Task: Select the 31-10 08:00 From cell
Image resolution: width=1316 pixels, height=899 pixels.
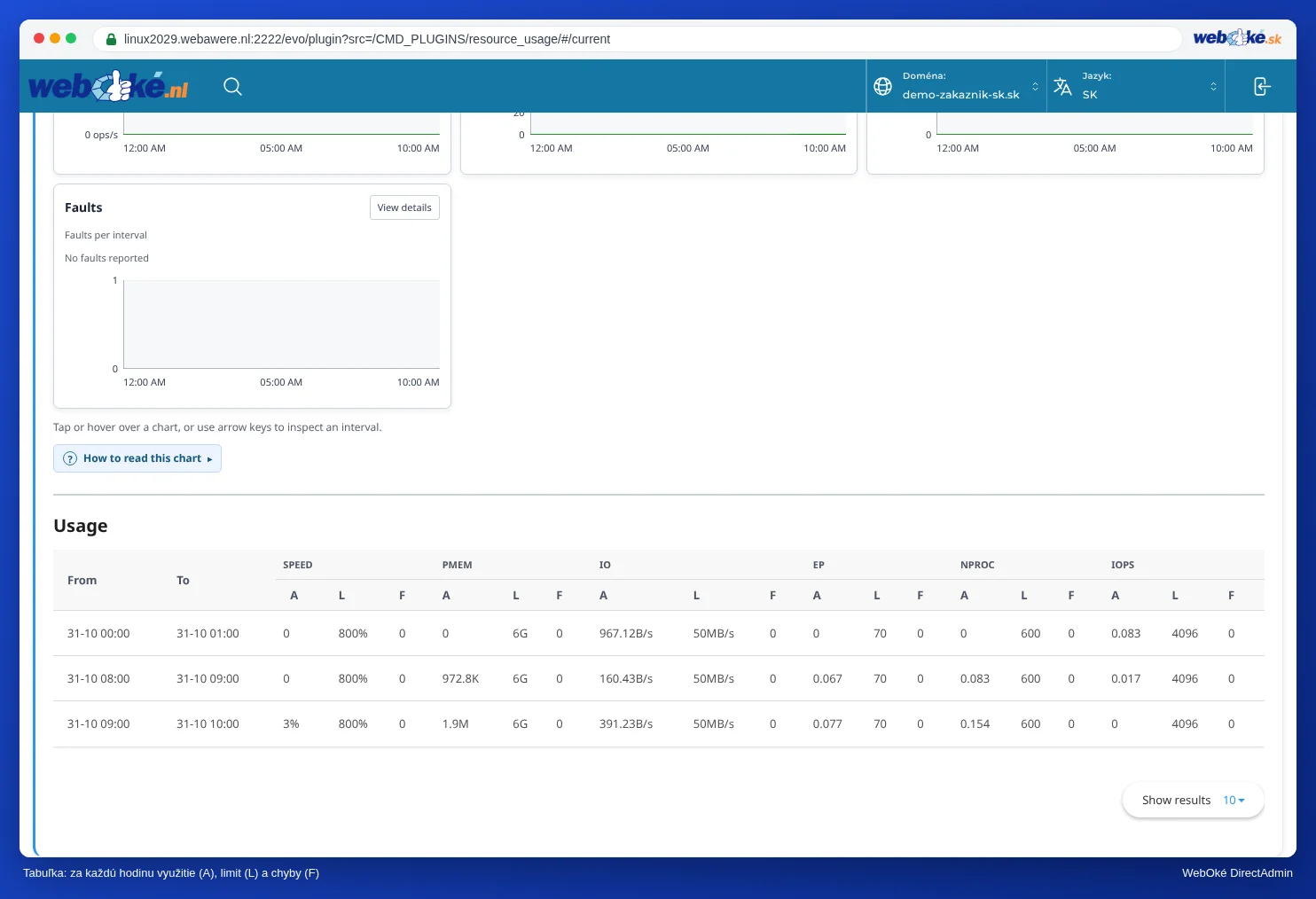Action: point(98,678)
